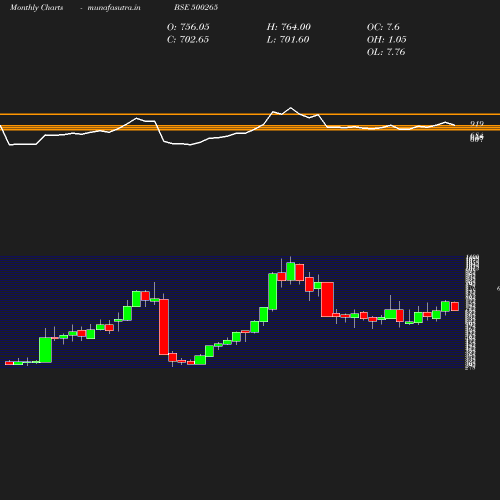
Task: Select the 'OC: 7.6' value
Action: click(383, 27)
